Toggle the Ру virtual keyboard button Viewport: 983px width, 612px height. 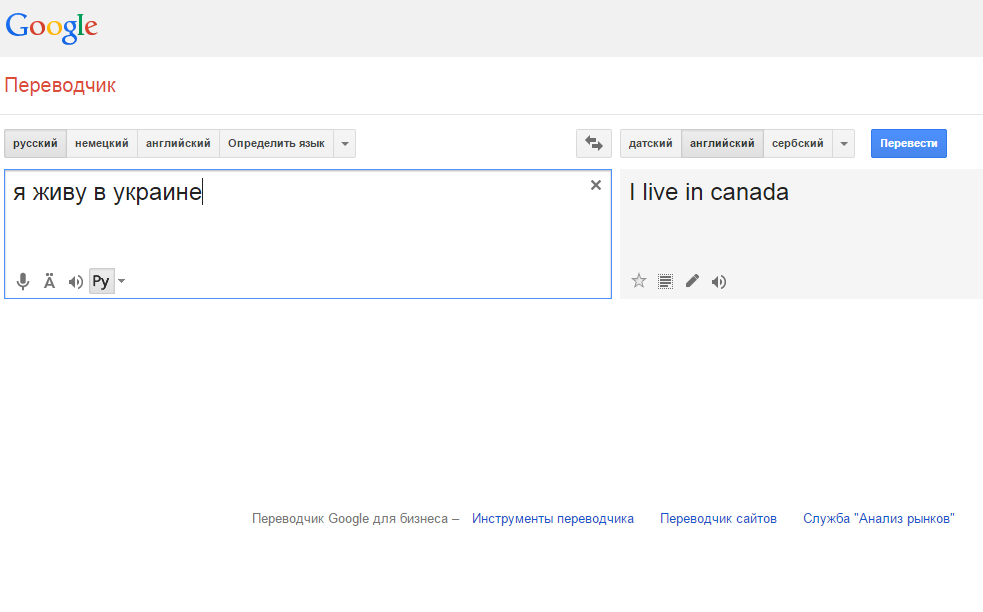coord(100,282)
